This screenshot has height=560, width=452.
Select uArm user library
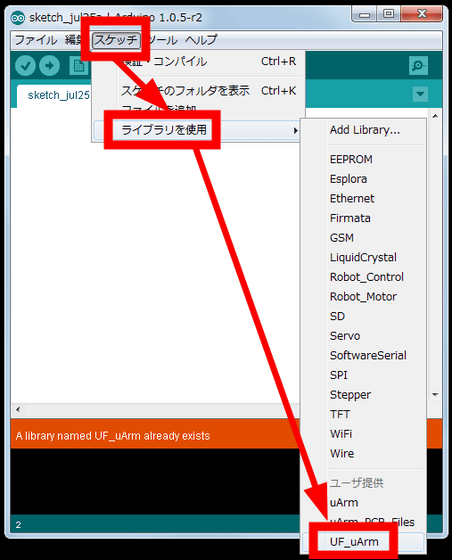(x=344, y=503)
